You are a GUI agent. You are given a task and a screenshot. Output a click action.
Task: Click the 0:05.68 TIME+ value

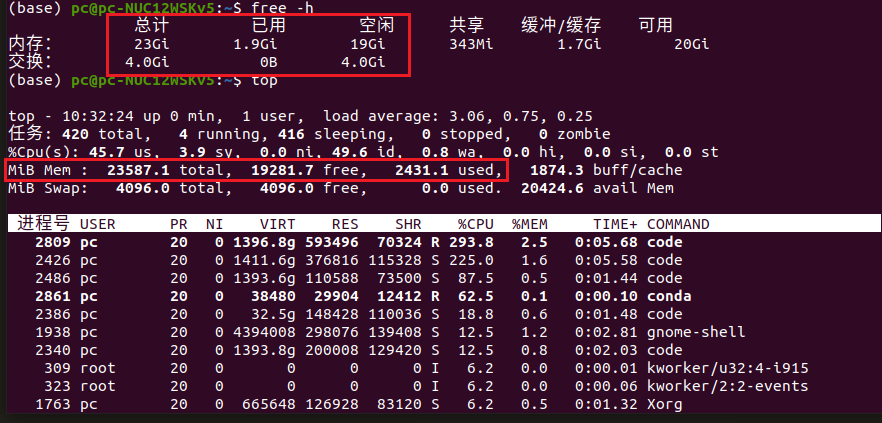(x=606, y=242)
